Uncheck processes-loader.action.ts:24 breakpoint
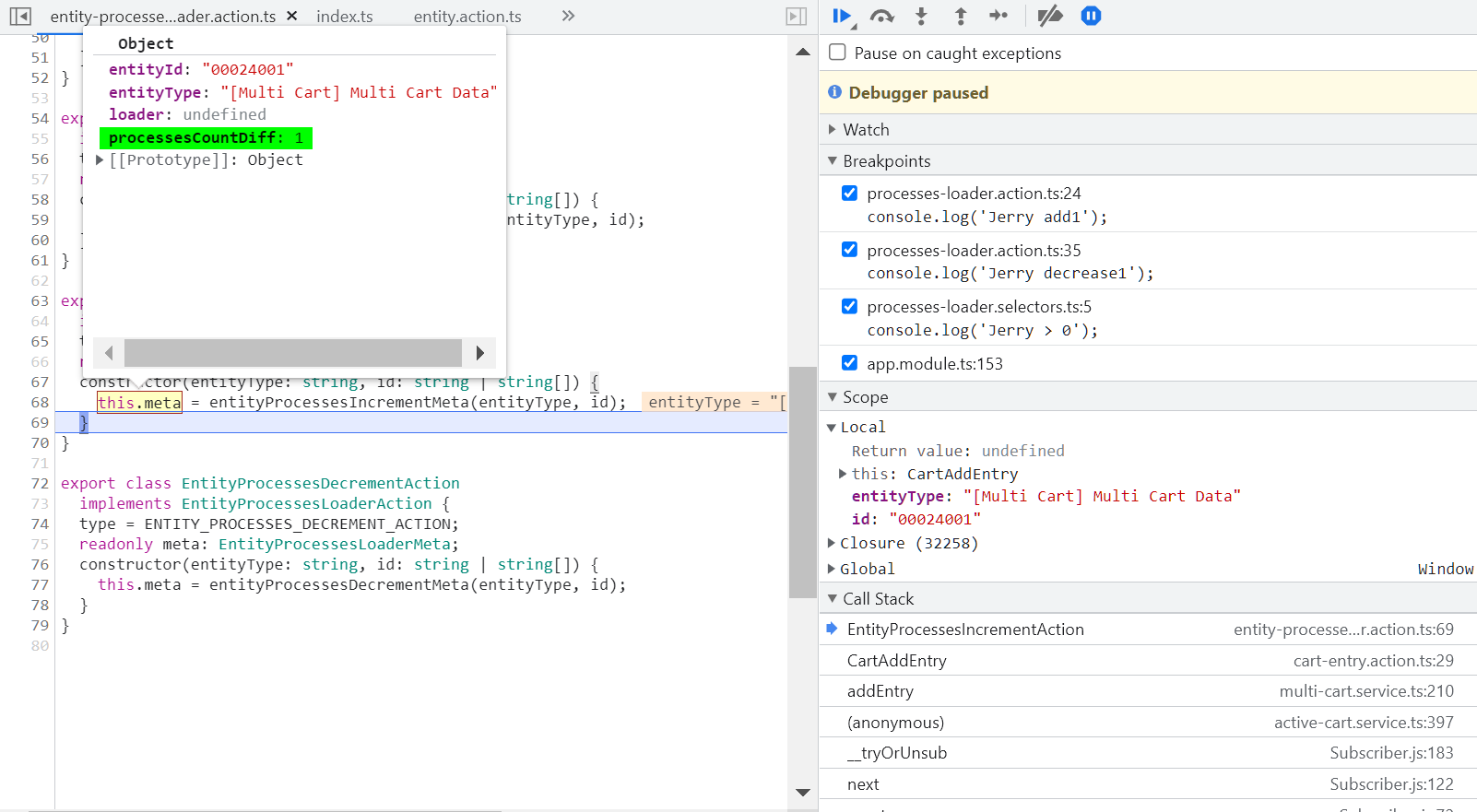 849,194
